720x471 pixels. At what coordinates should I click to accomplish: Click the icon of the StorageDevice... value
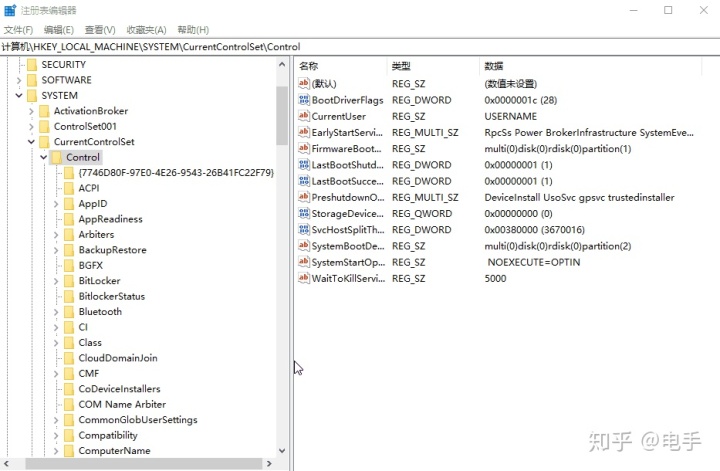tap(304, 213)
